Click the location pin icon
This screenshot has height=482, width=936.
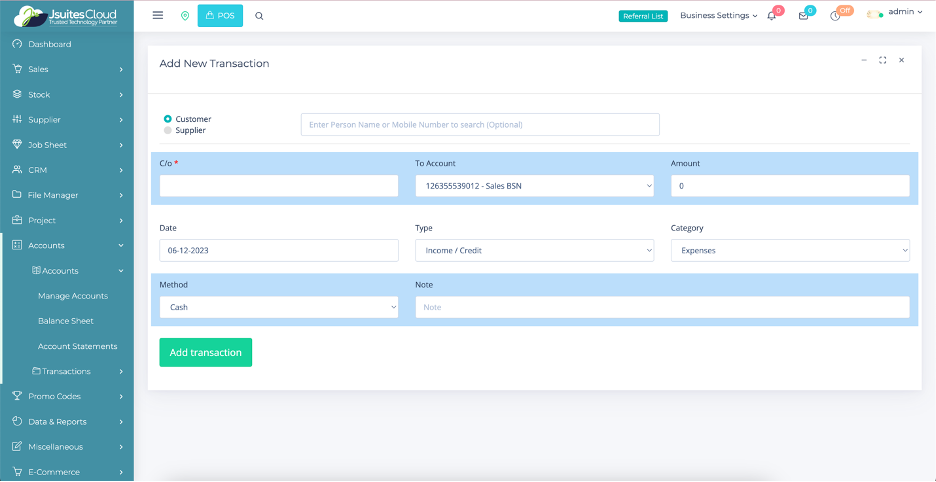185,16
